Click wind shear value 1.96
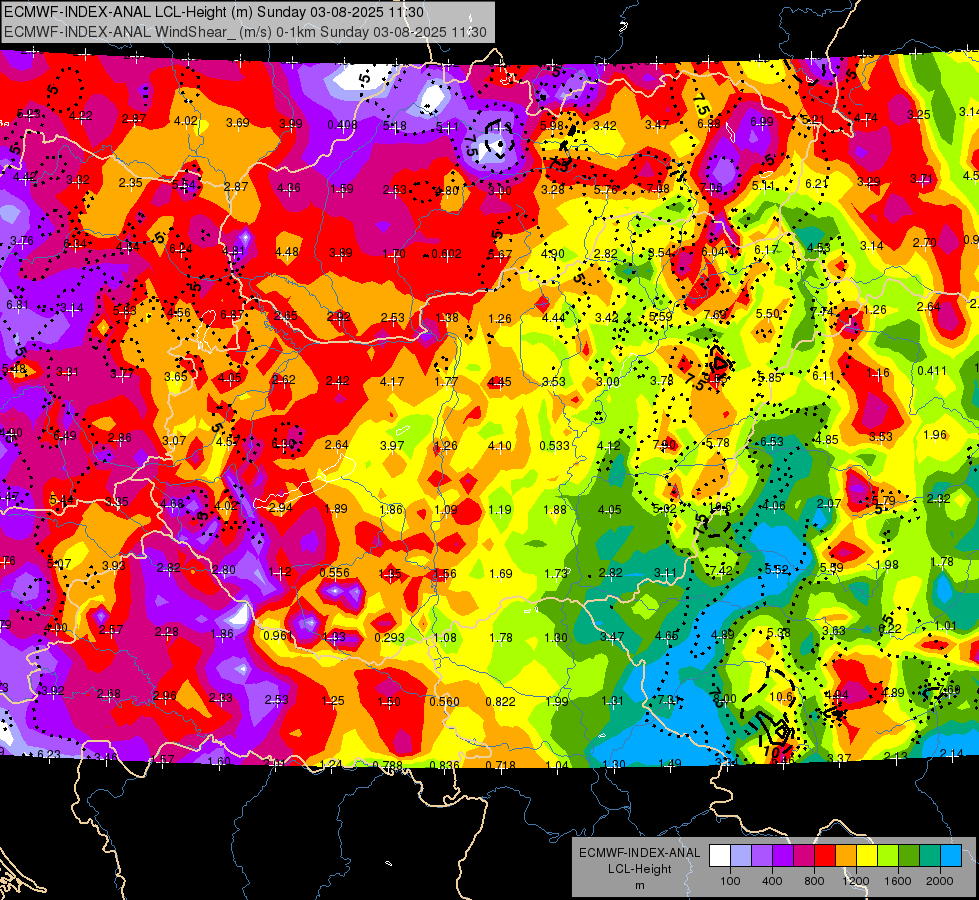The height and width of the screenshot is (900, 979). tap(935, 434)
